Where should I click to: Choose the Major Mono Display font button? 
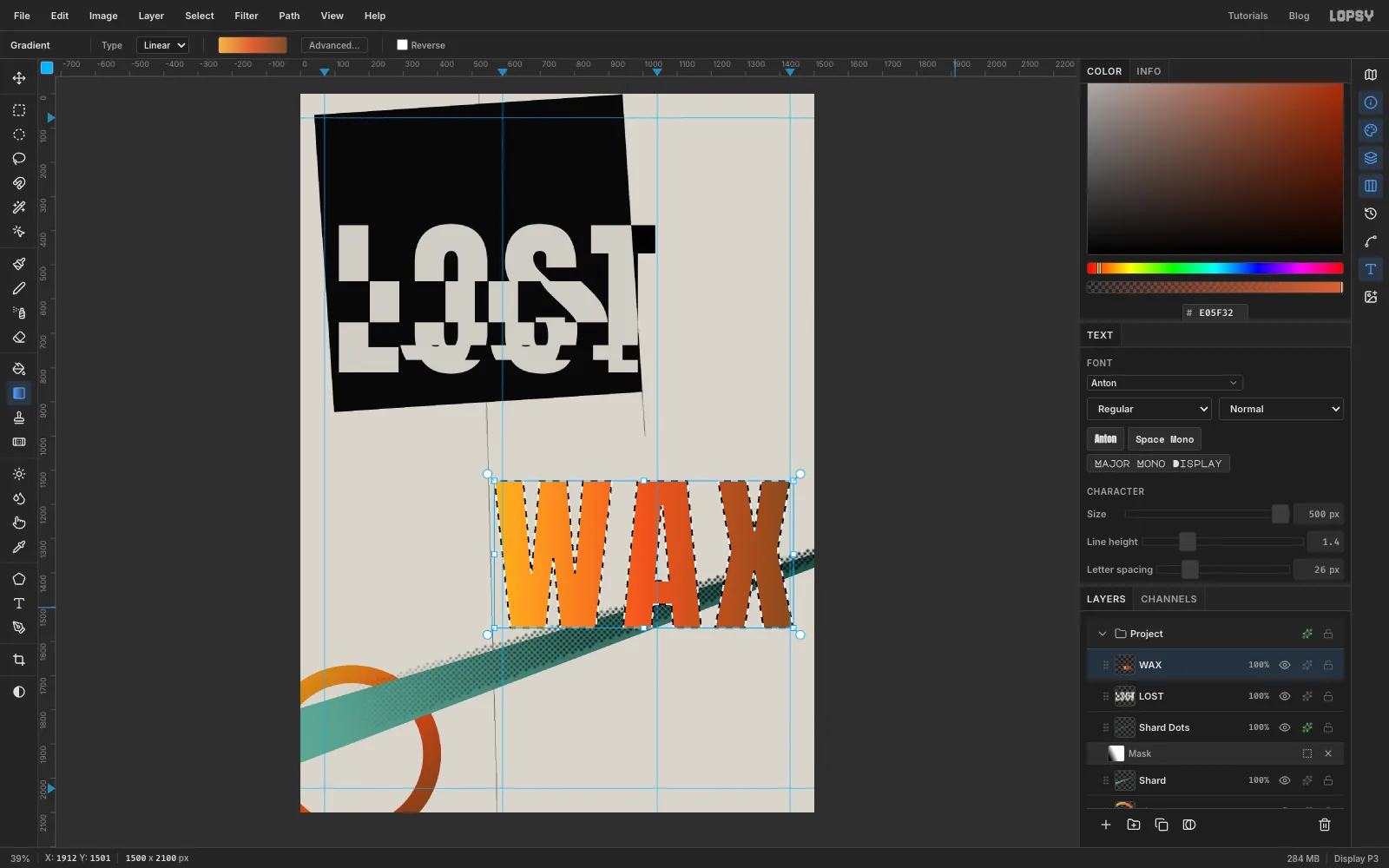tap(1158, 464)
